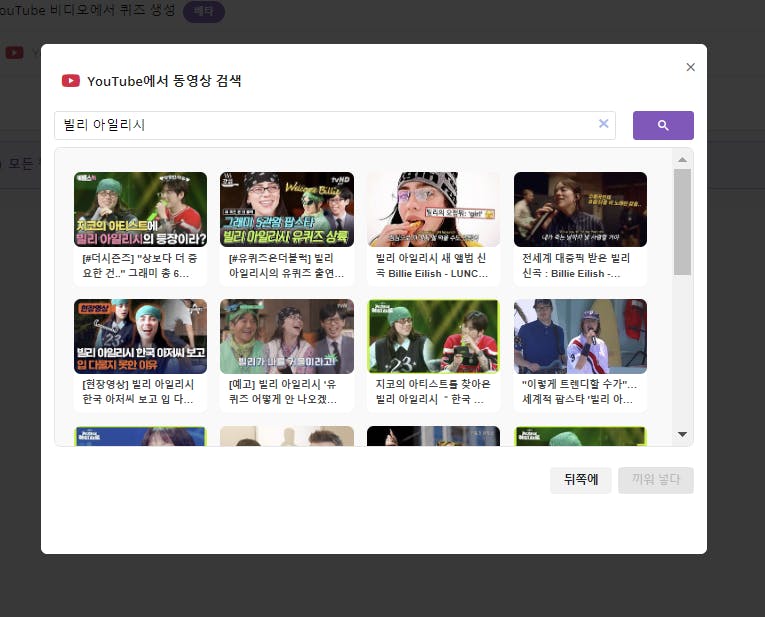The height and width of the screenshot is (617, 765).
Task: Click the YouTube logo in dialog header
Action: [71, 81]
